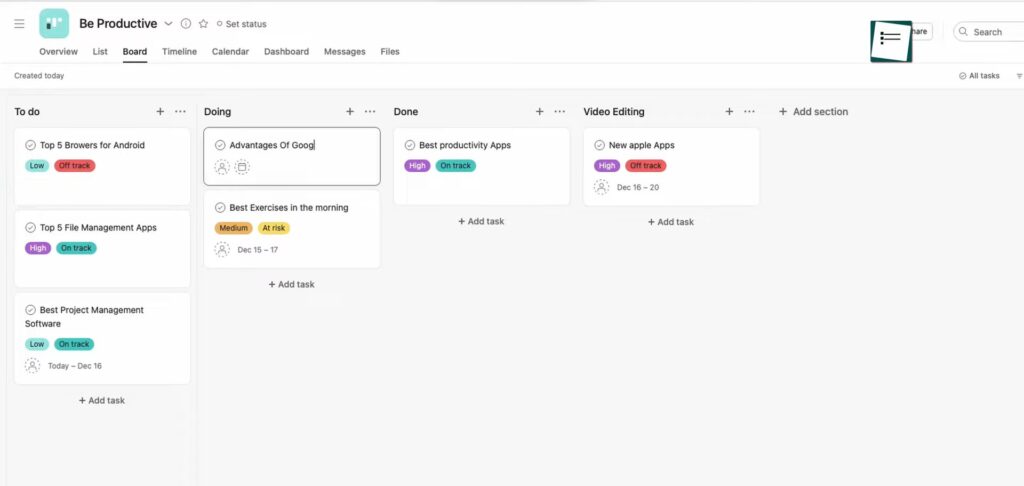Click assignee icon on Advantages Of Goog card

pos(222,167)
